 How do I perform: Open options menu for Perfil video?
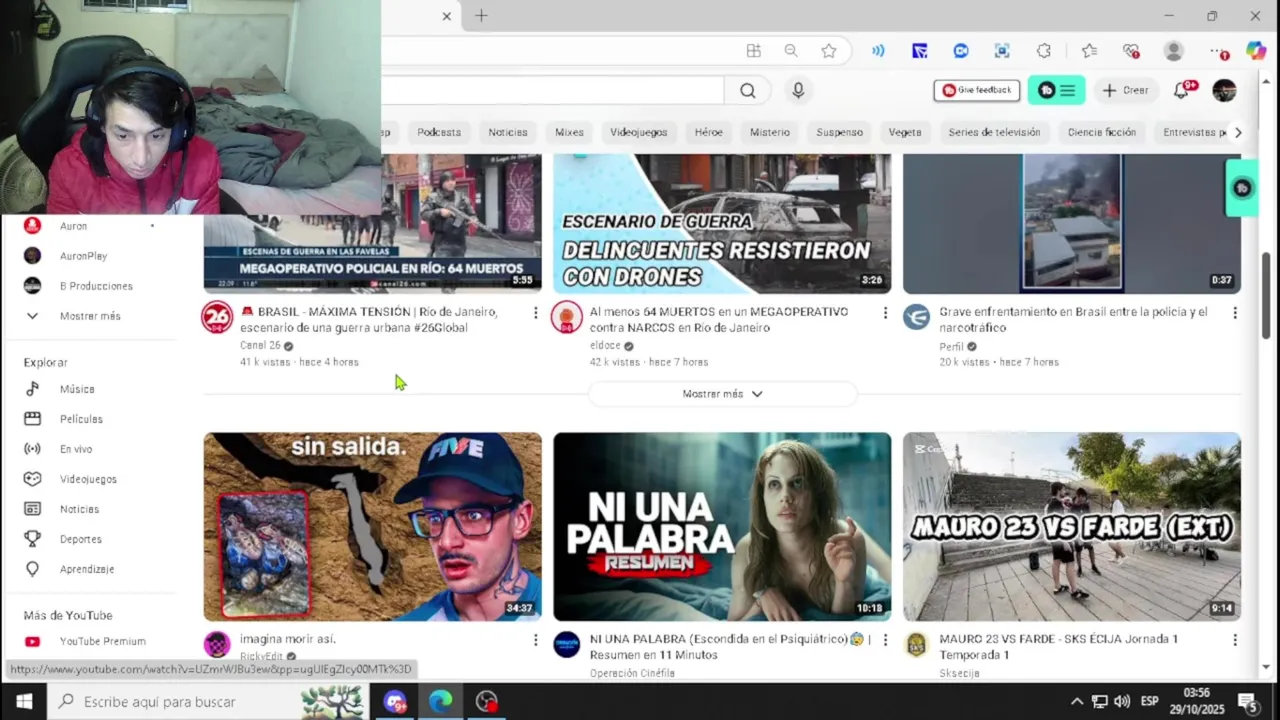pos(1235,313)
